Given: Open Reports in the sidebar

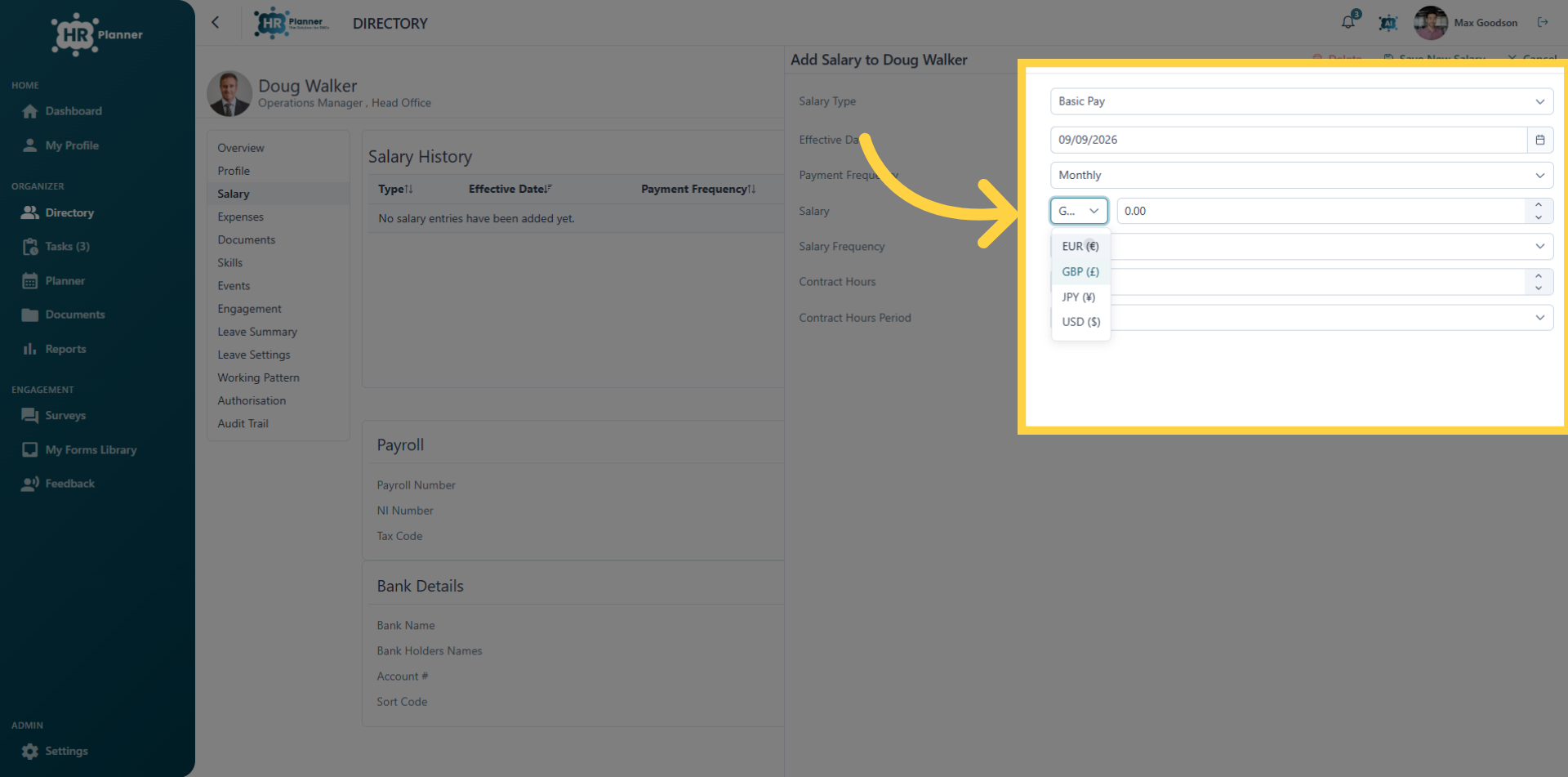Looking at the screenshot, I should [x=65, y=349].
